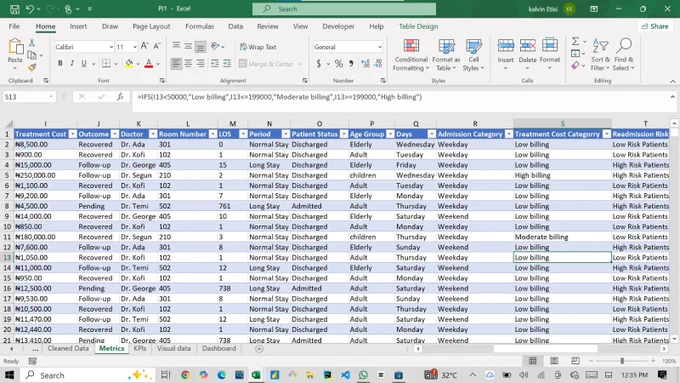Toggle Align Right alignment
680x383 pixels.
(200, 64)
